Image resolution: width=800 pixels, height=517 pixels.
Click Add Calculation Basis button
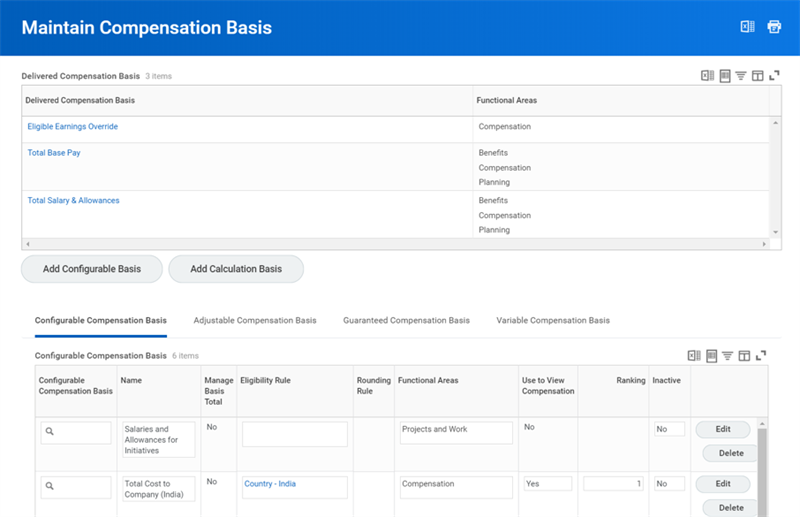tap(236, 269)
